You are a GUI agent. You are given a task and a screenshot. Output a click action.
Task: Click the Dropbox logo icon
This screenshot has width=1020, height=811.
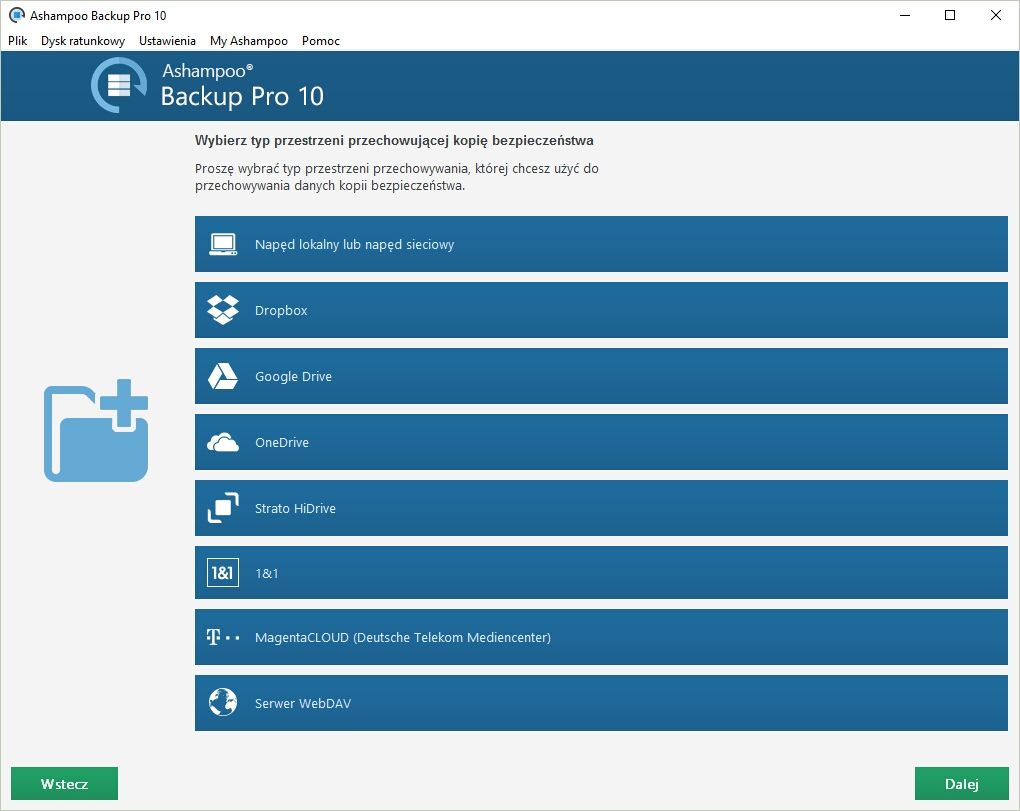(x=223, y=310)
